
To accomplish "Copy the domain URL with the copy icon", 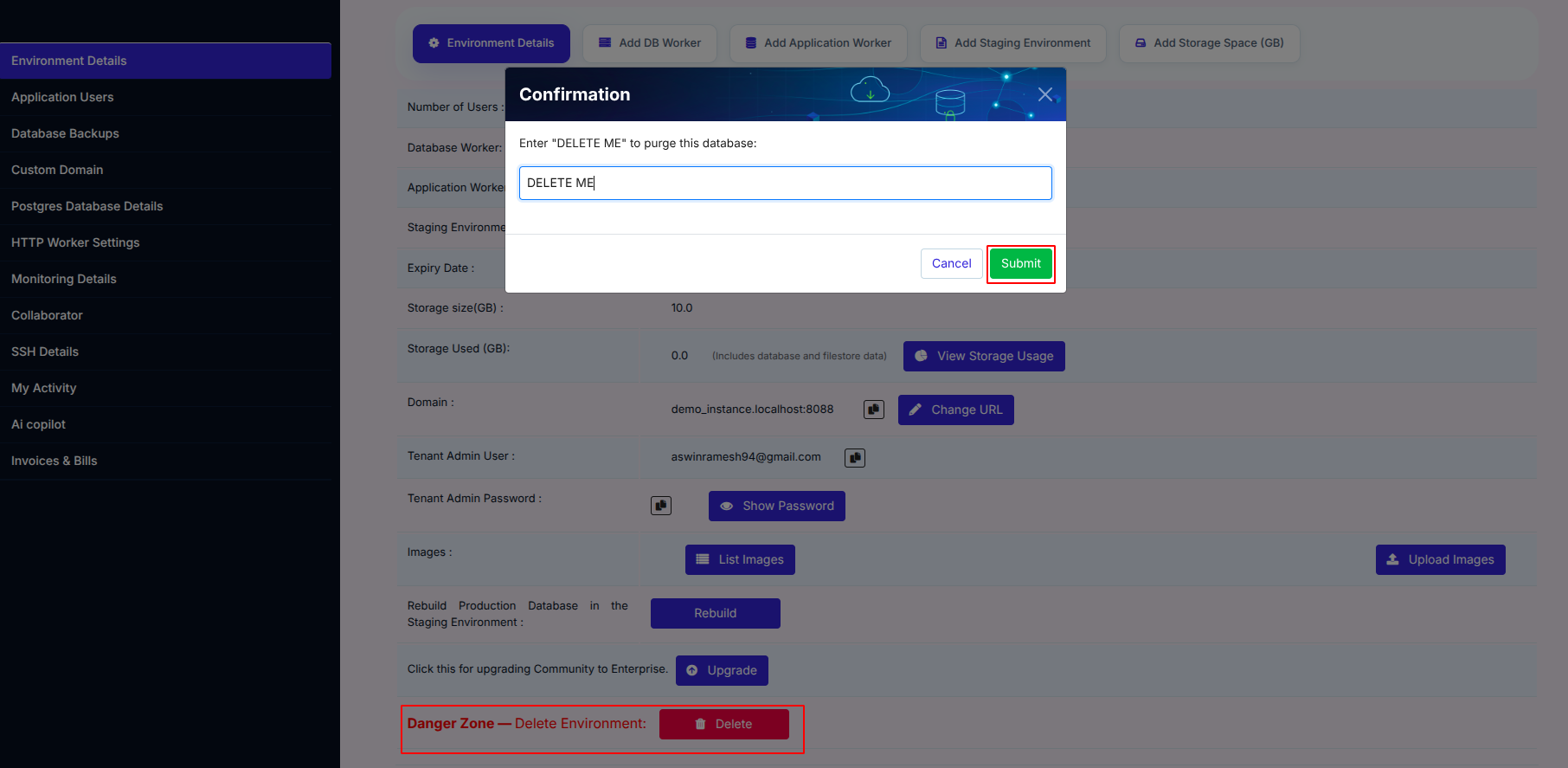I will (x=874, y=410).
